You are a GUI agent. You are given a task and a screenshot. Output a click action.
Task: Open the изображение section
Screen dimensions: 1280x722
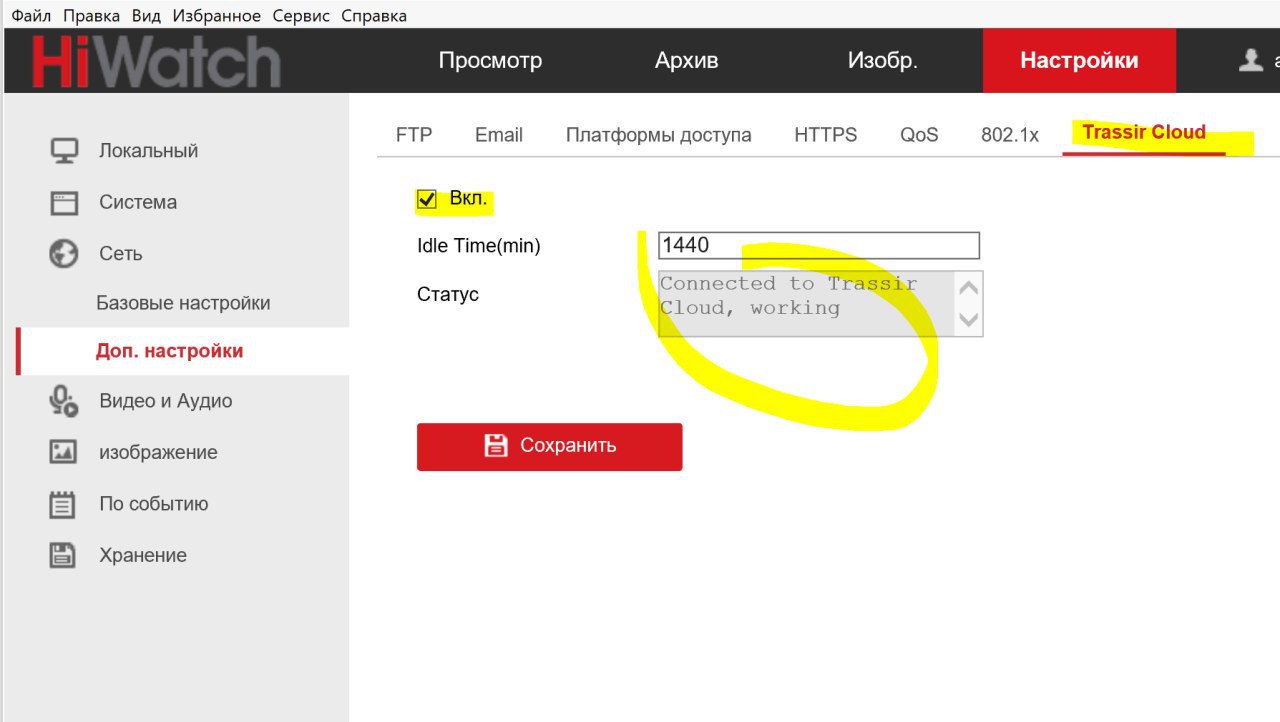[x=158, y=452]
